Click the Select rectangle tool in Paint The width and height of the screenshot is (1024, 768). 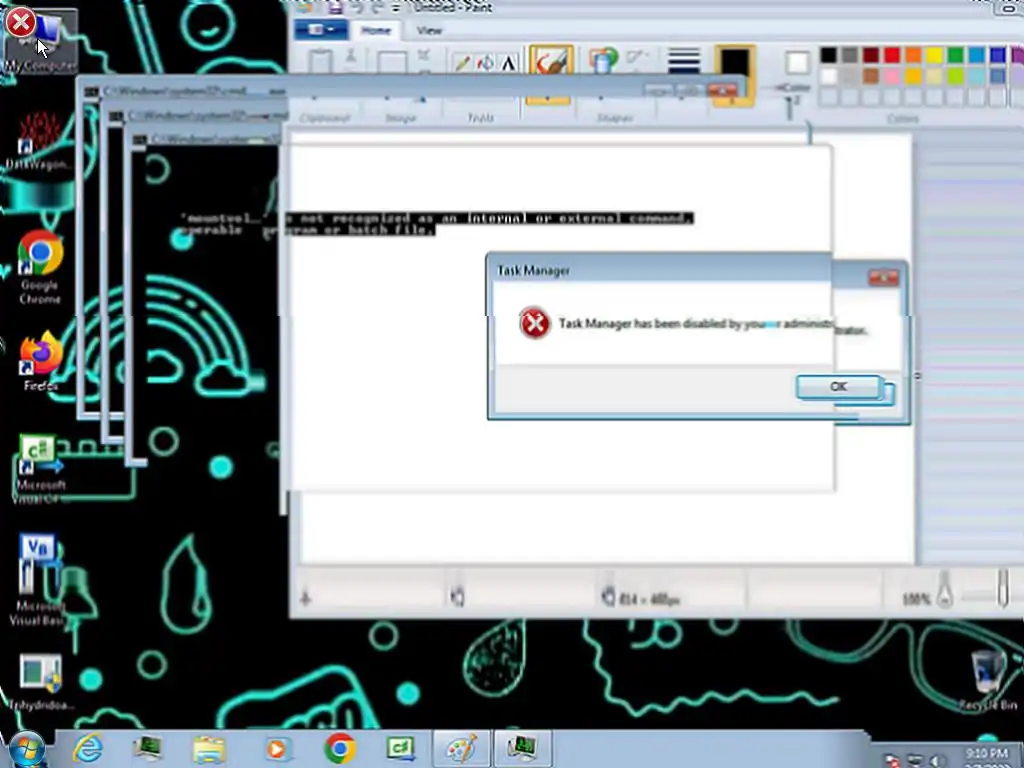[392, 63]
